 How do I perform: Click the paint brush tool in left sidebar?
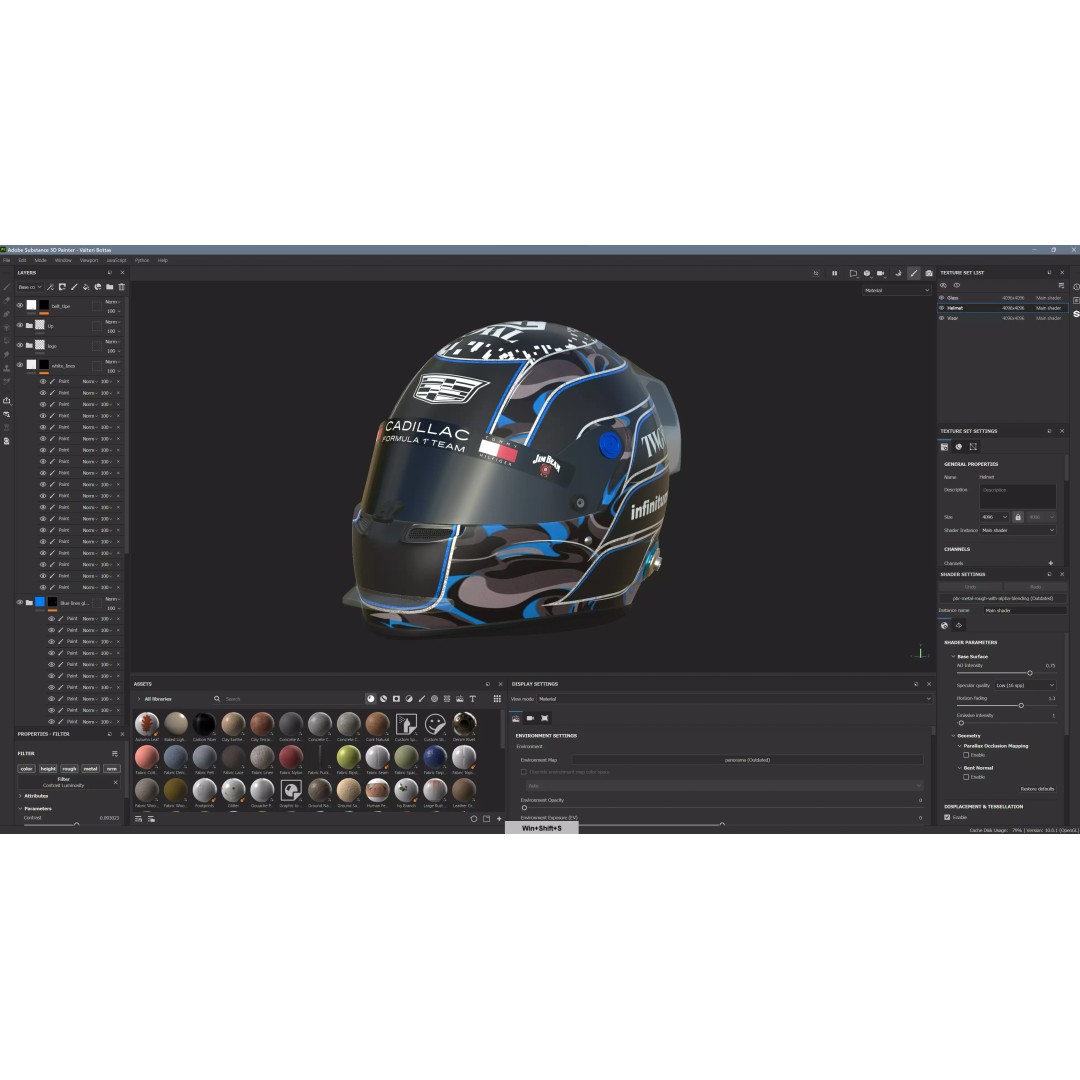7,287
